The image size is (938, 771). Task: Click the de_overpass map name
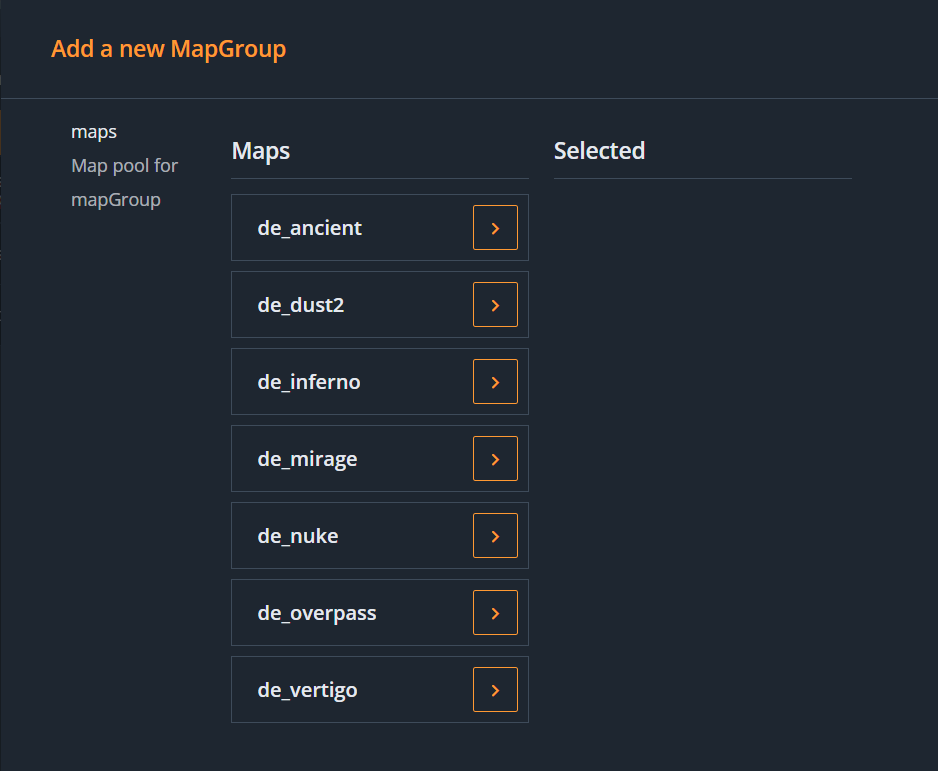(x=317, y=613)
